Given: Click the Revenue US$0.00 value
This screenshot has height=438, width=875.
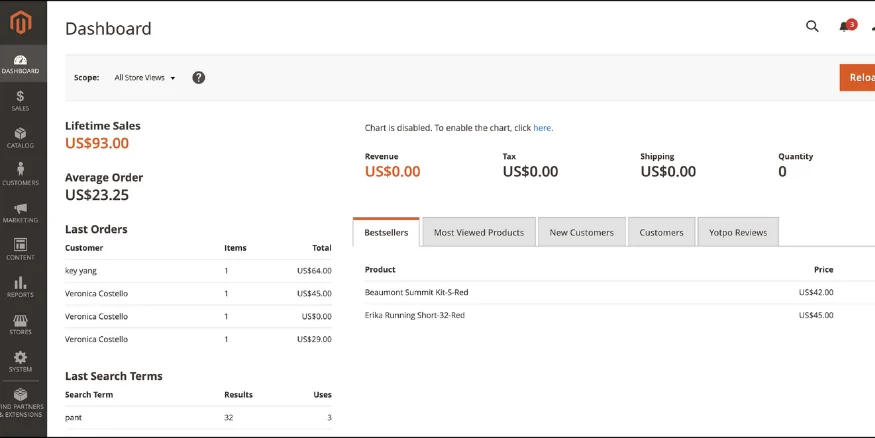Looking at the screenshot, I should tap(392, 171).
